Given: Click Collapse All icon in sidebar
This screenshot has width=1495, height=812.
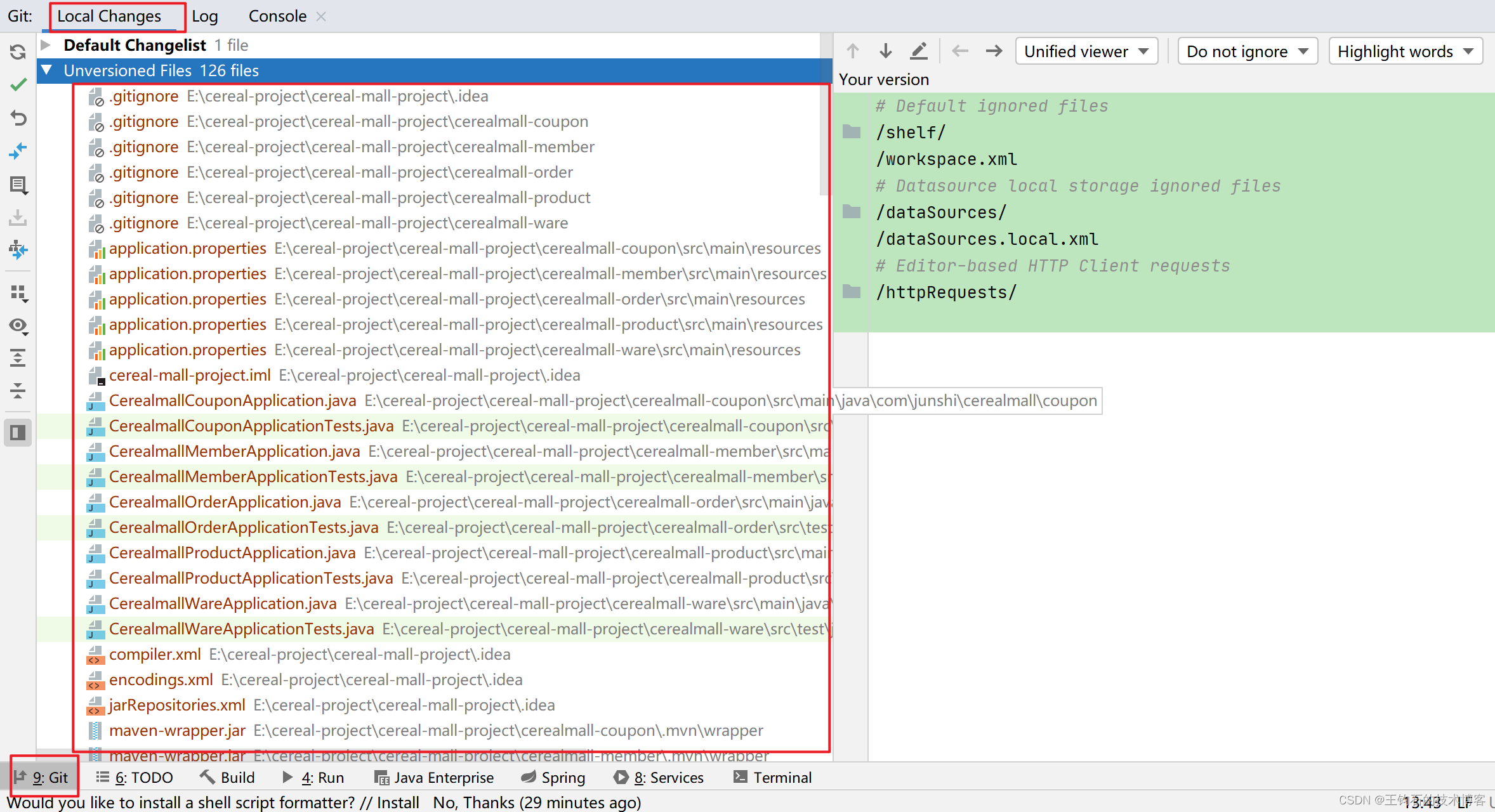Looking at the screenshot, I should point(18,391).
